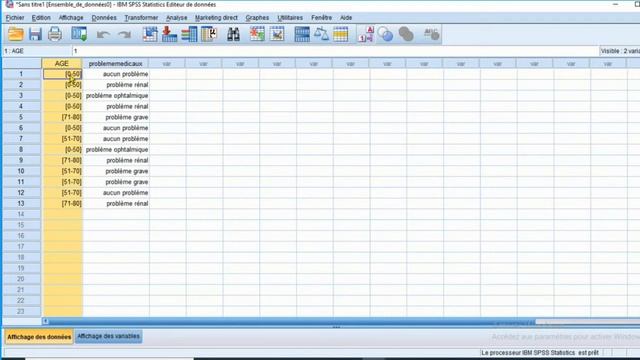Select 'problème grave' cell in row 5
The width and height of the screenshot is (640, 360).
[116, 117]
